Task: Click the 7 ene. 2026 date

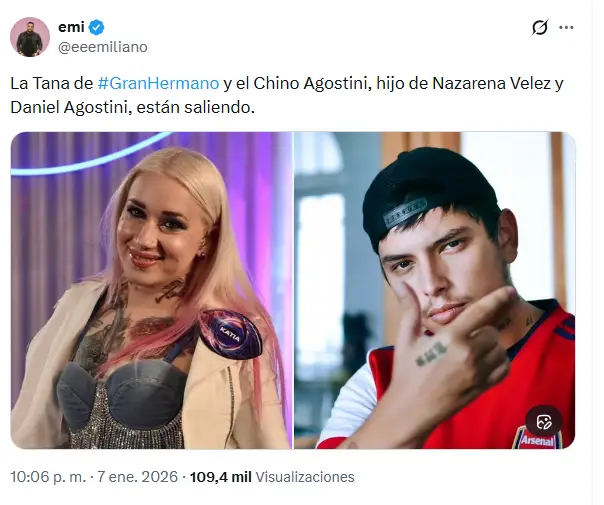Action: click(x=137, y=477)
